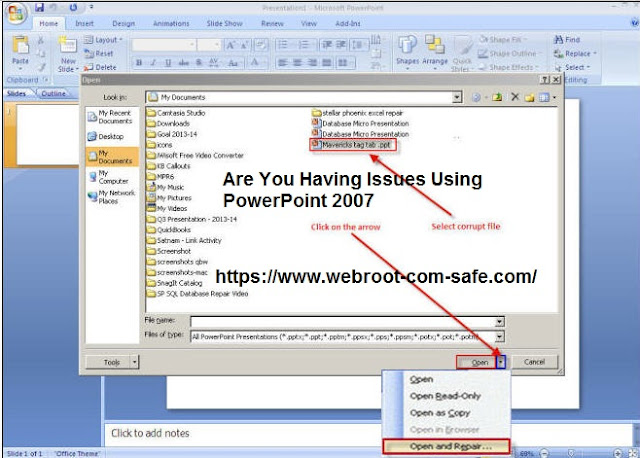Switch to the Home ribbon tab
Image resolution: width=640 pixels, height=458 pixels.
[x=49, y=24]
